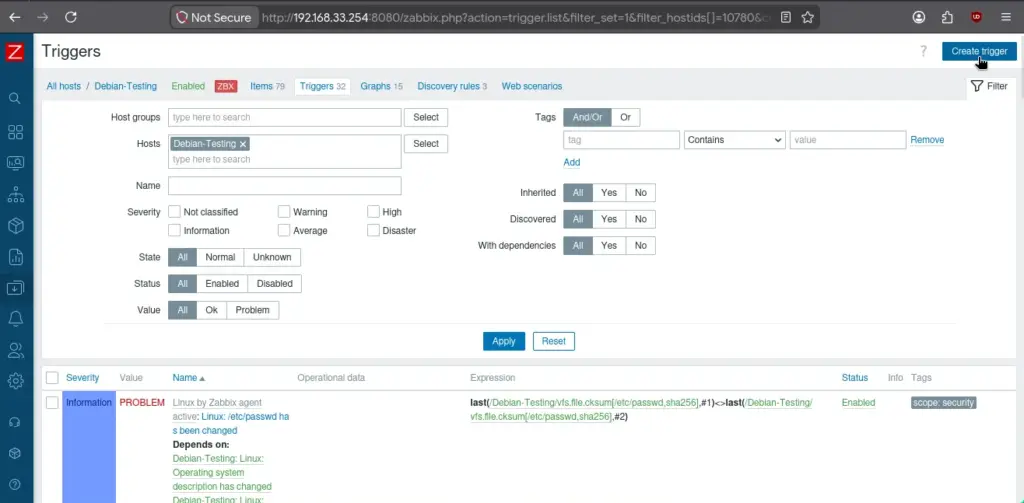1024x503 pixels.
Task: Reset the trigger filter
Action: pos(554,341)
